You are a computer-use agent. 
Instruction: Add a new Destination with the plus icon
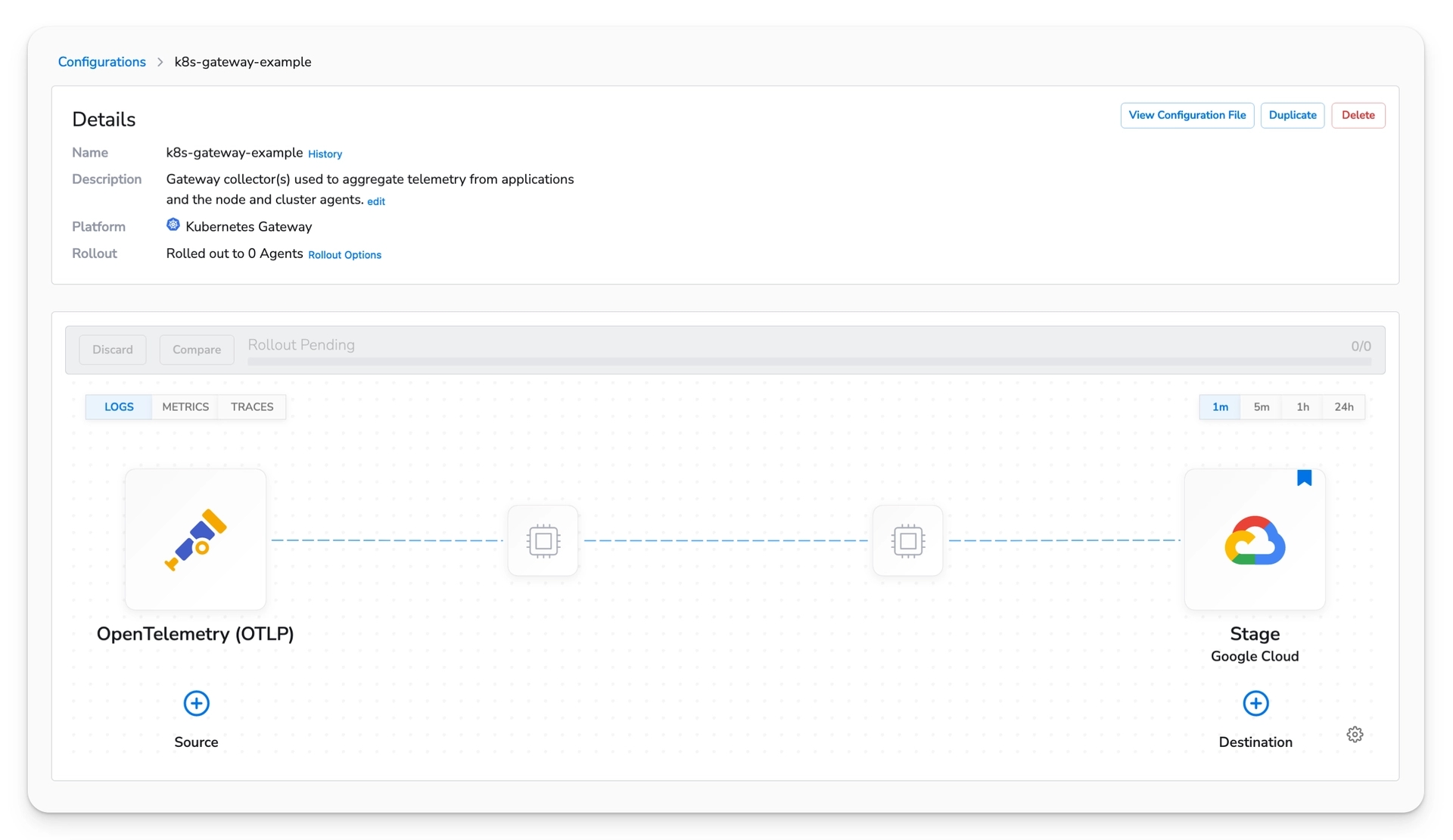click(x=1255, y=703)
